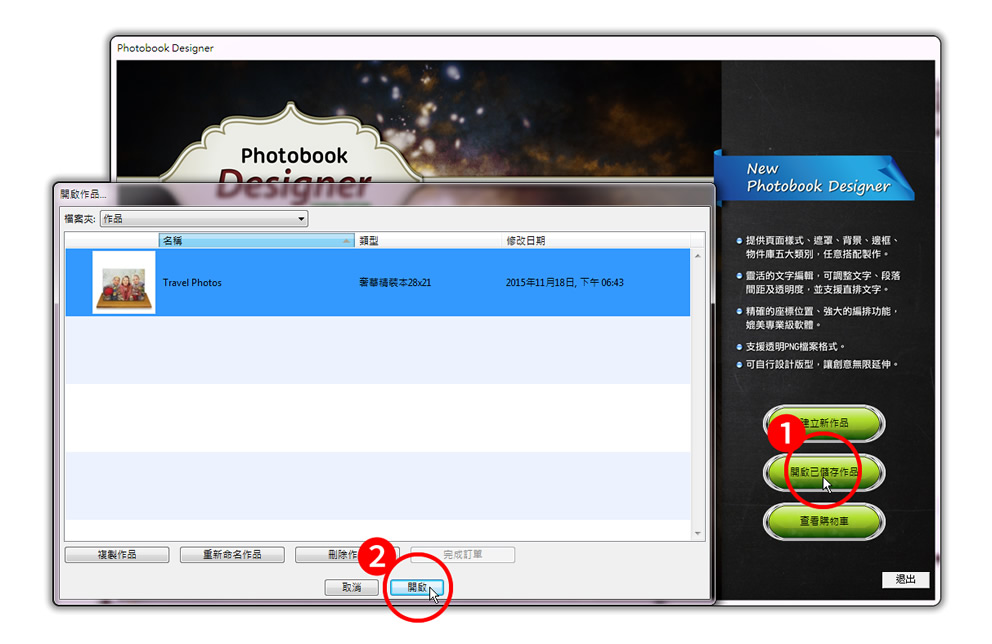Image resolution: width=992 pixels, height=644 pixels.
Task: Click the green 建立新作品 button
Action: [x=824, y=424]
